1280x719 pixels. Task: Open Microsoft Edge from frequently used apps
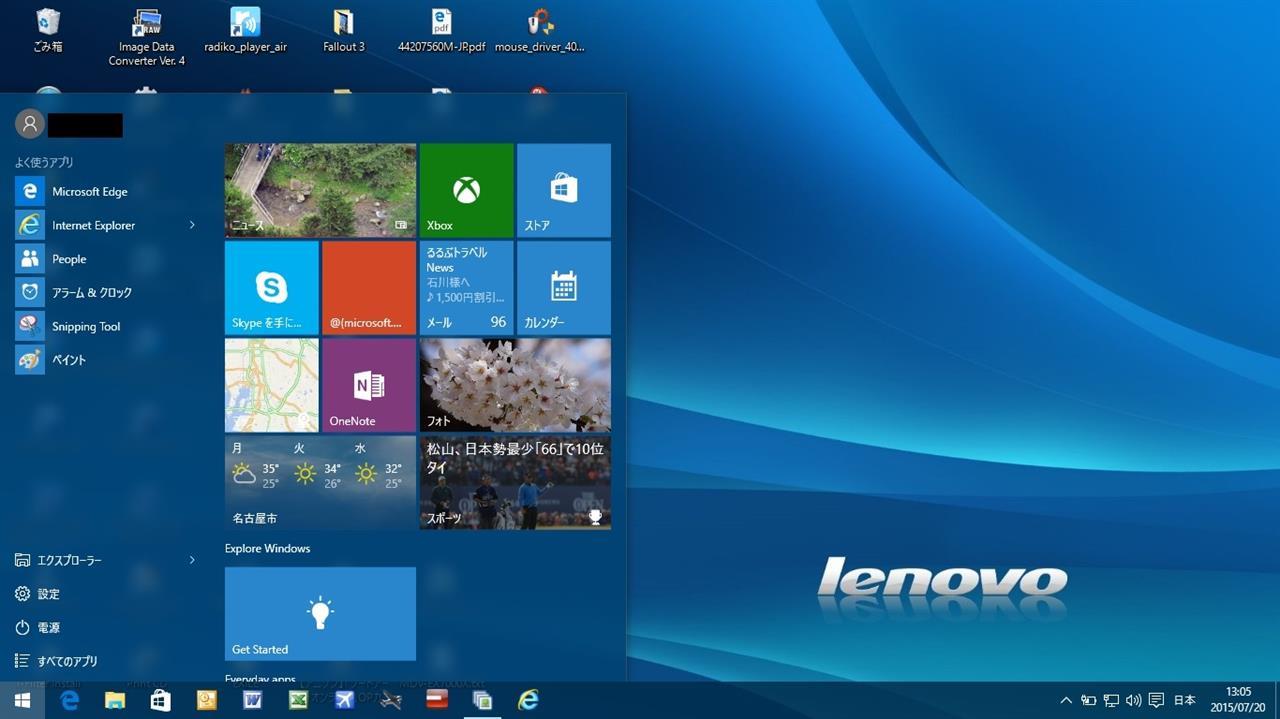click(106, 192)
